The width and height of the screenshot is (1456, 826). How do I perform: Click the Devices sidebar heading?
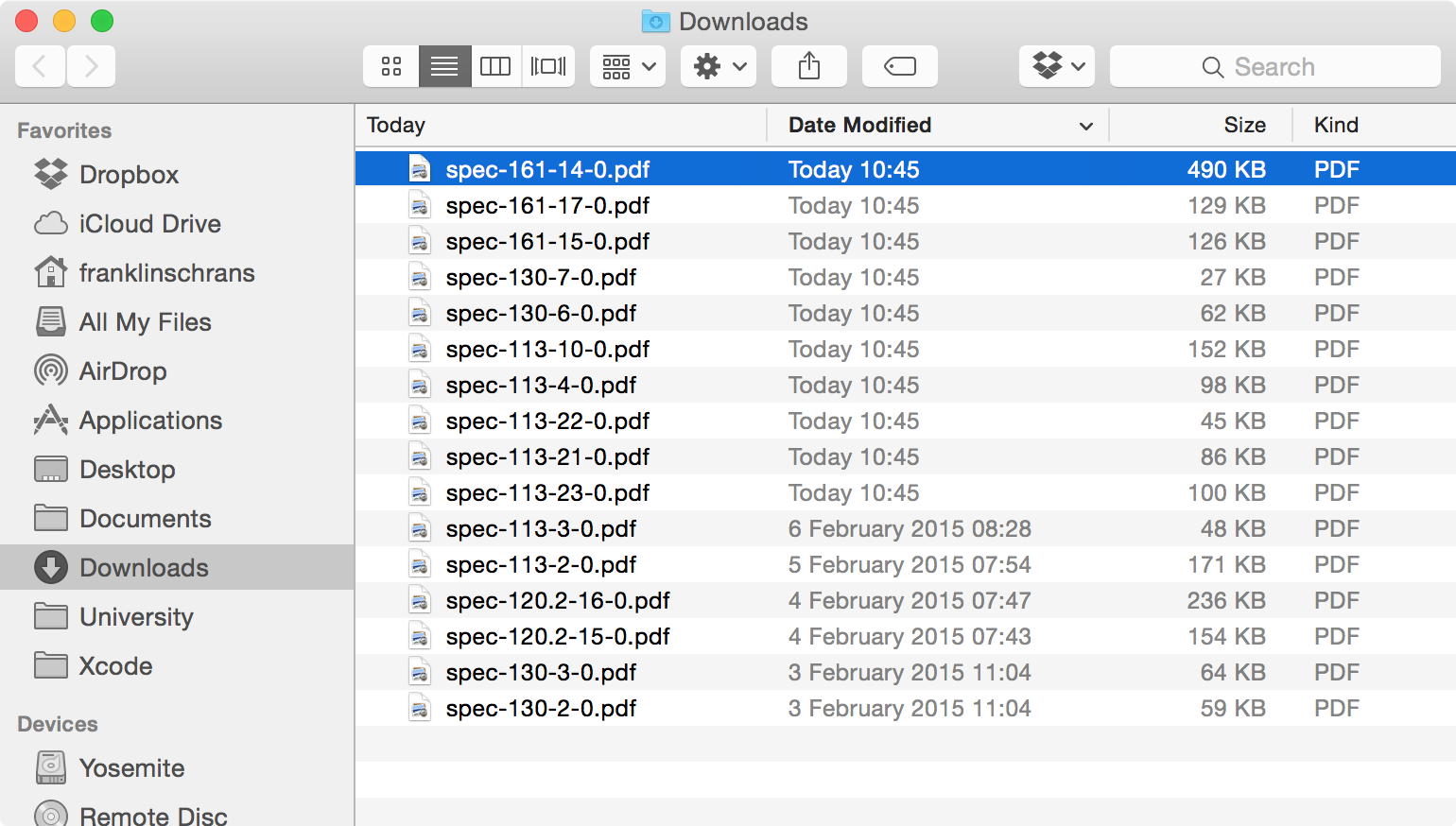coord(58,724)
